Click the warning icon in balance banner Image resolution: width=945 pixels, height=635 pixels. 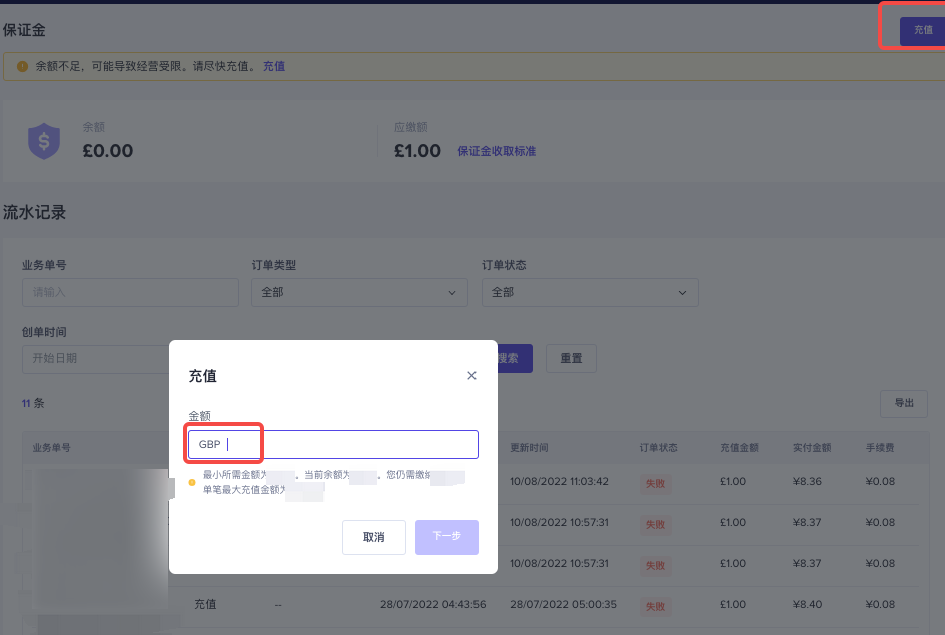22,66
